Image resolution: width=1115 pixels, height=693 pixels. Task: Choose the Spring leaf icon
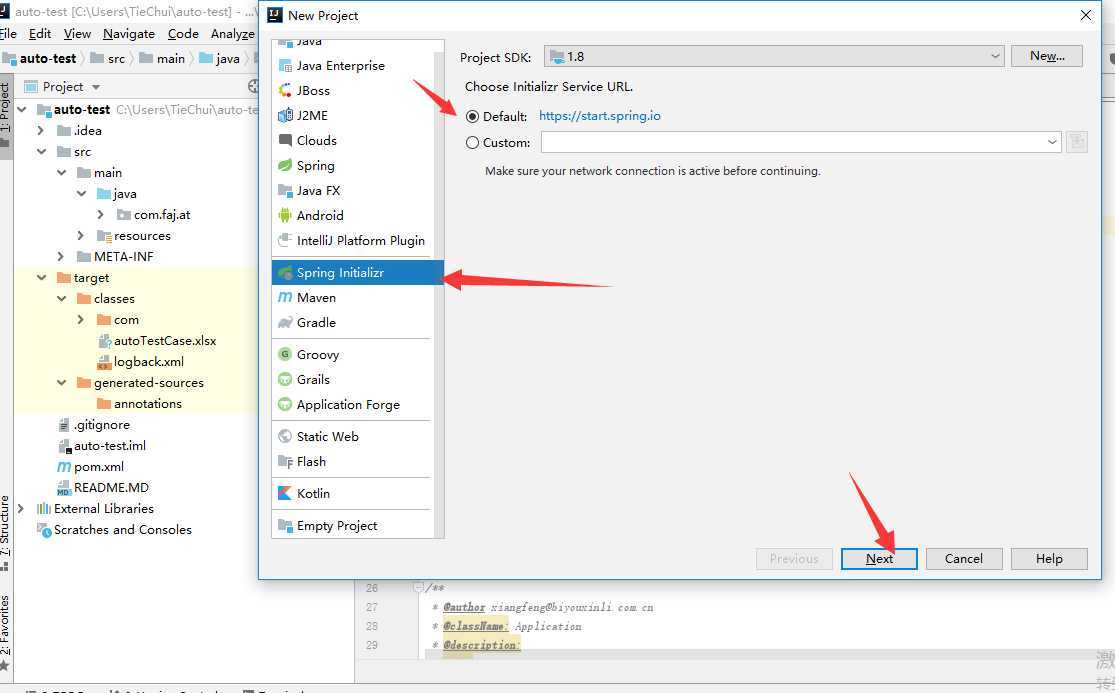click(x=285, y=166)
